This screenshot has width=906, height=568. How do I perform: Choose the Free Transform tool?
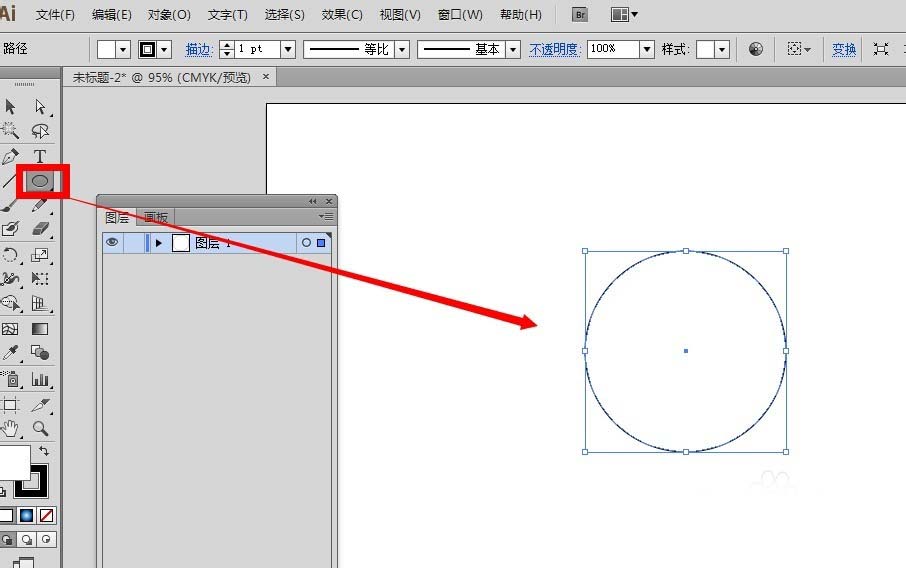click(x=40, y=279)
